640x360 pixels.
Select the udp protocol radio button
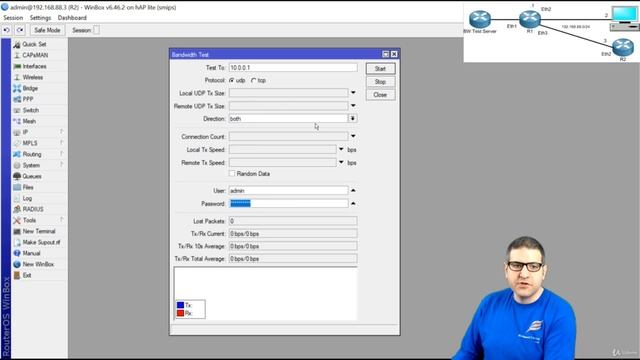pos(232,80)
